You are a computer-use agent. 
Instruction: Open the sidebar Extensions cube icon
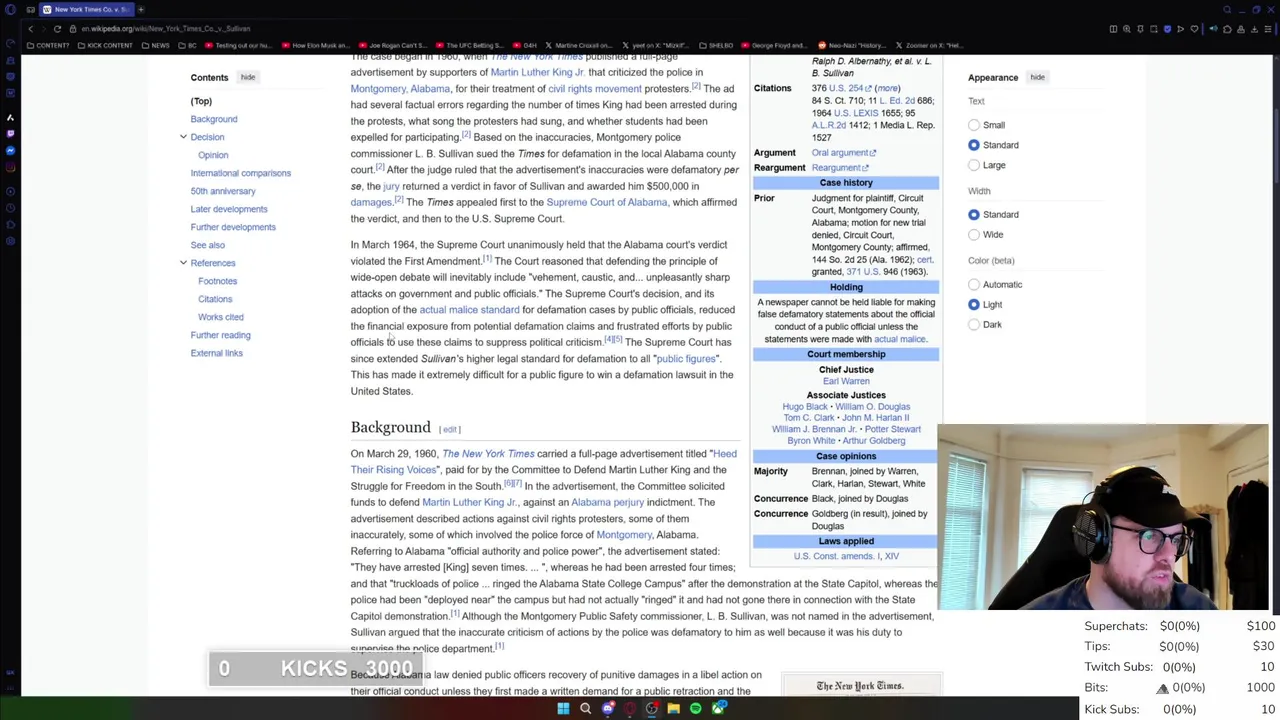click(10, 223)
